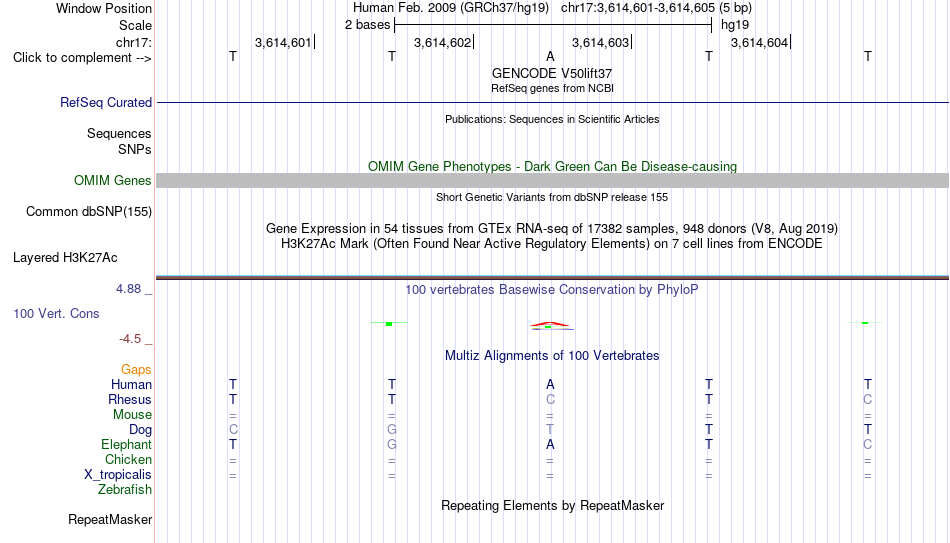Click the A base in the complement row

[550, 56]
